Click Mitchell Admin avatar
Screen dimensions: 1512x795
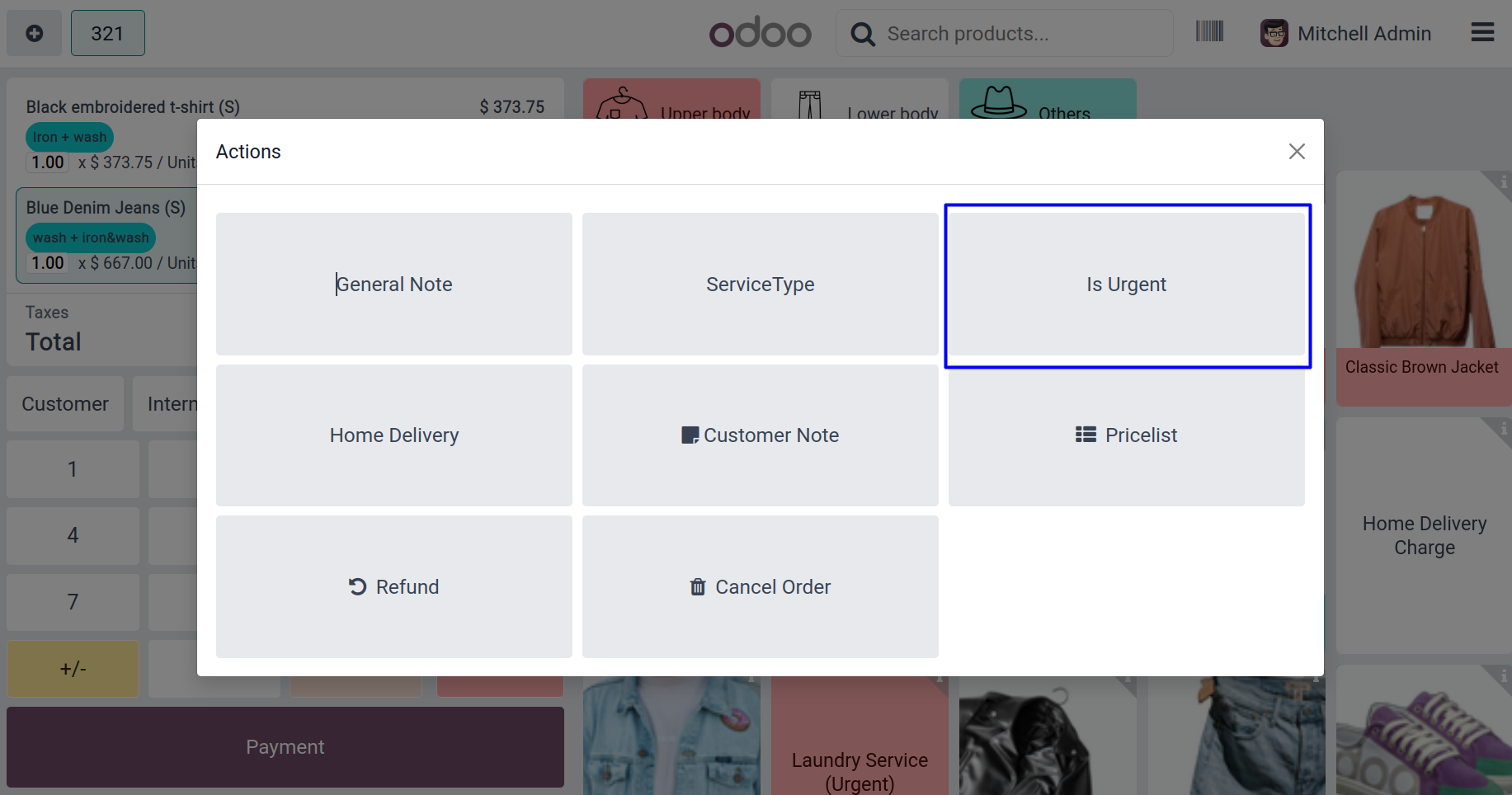coord(1274,33)
